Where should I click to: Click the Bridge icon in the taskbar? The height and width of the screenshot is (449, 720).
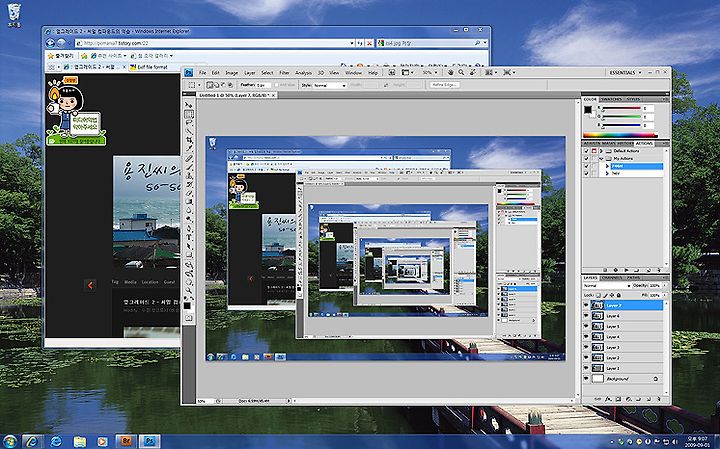(x=126, y=442)
